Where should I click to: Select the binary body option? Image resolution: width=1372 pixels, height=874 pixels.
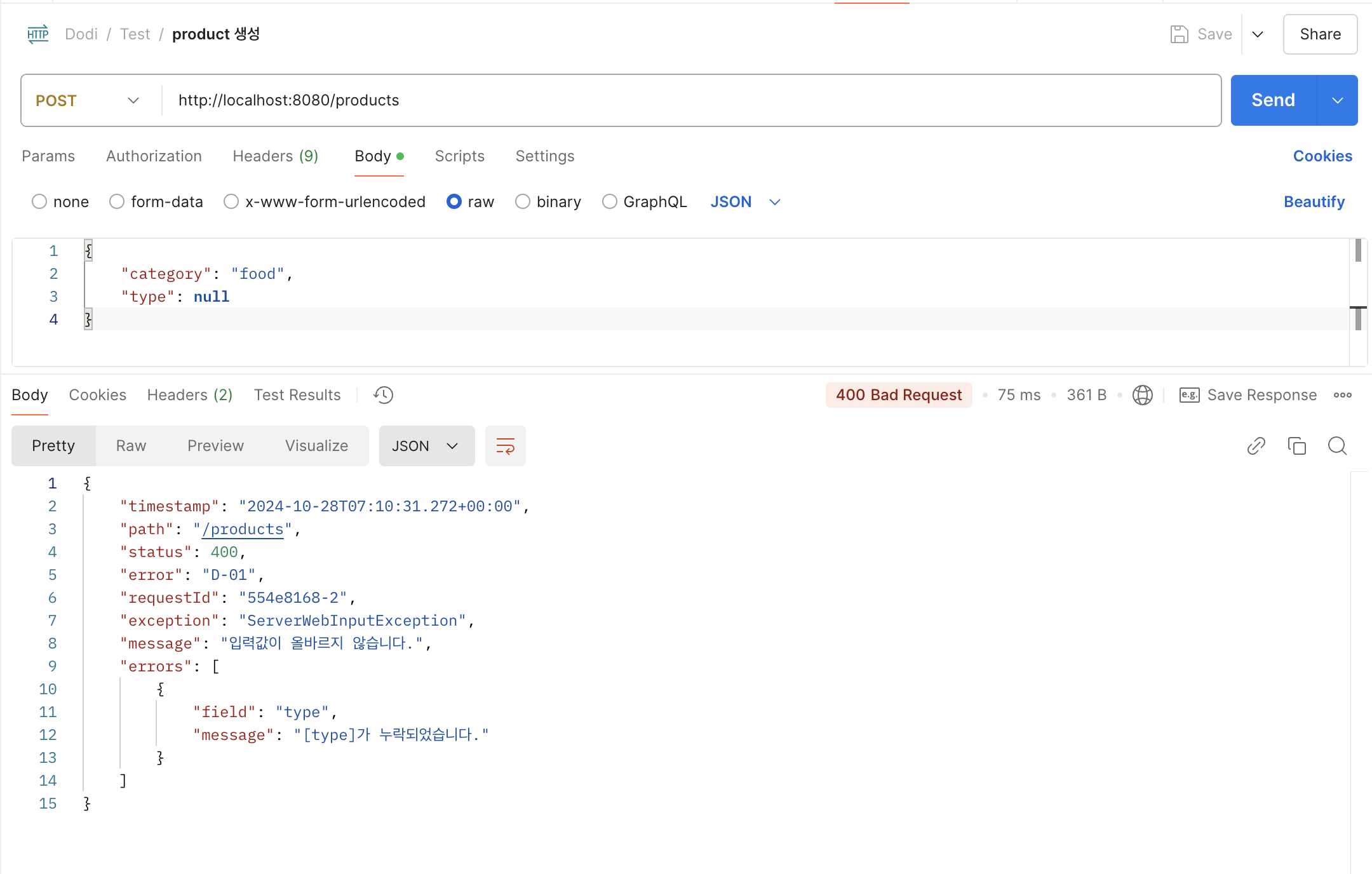523,202
